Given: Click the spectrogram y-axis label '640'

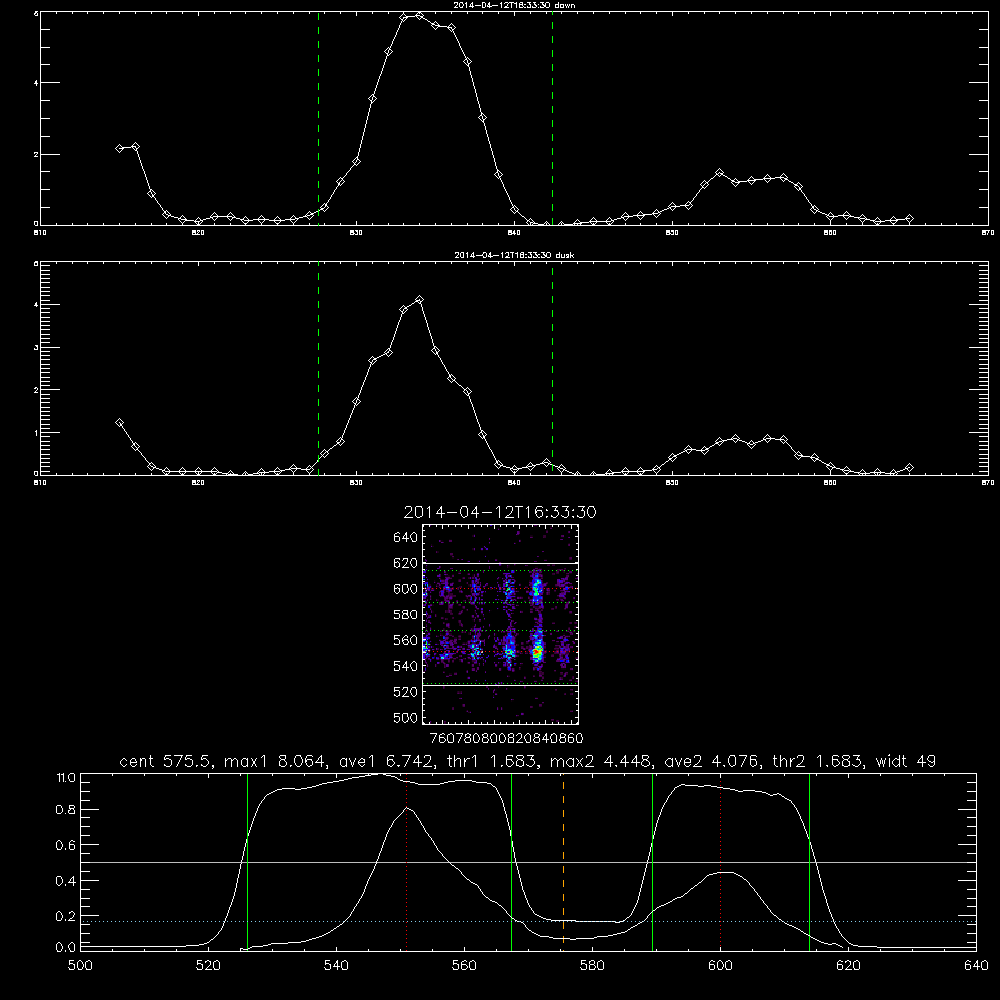Looking at the screenshot, I should [406, 538].
